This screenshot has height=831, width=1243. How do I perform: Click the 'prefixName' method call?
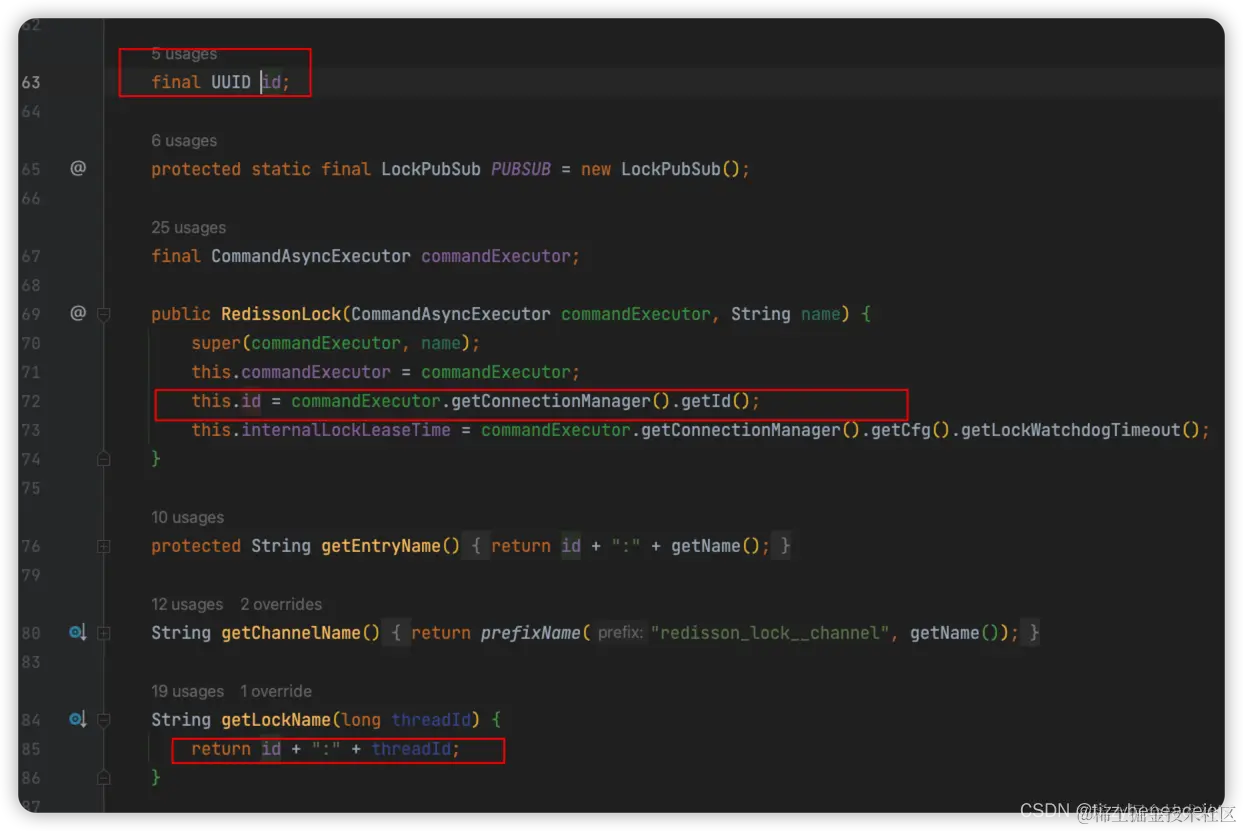coord(530,633)
